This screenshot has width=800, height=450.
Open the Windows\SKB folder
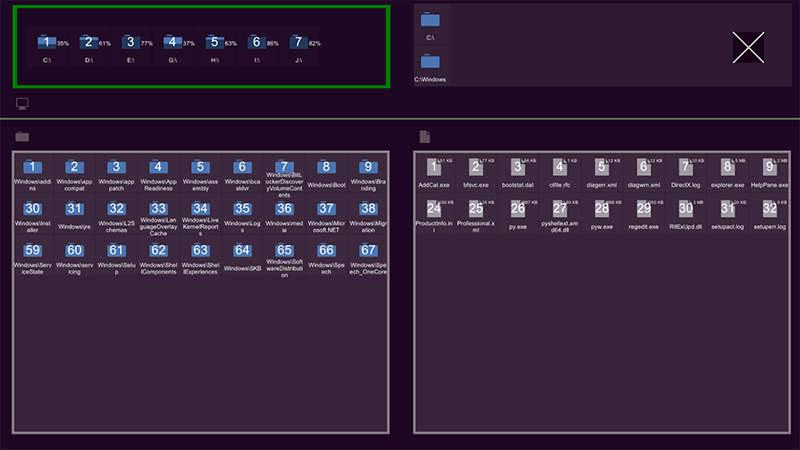tap(242, 251)
